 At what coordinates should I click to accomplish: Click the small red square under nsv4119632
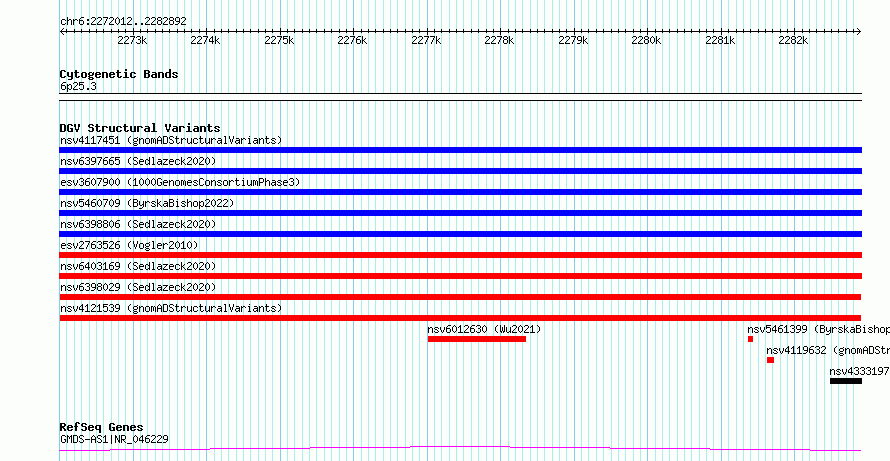(x=770, y=360)
